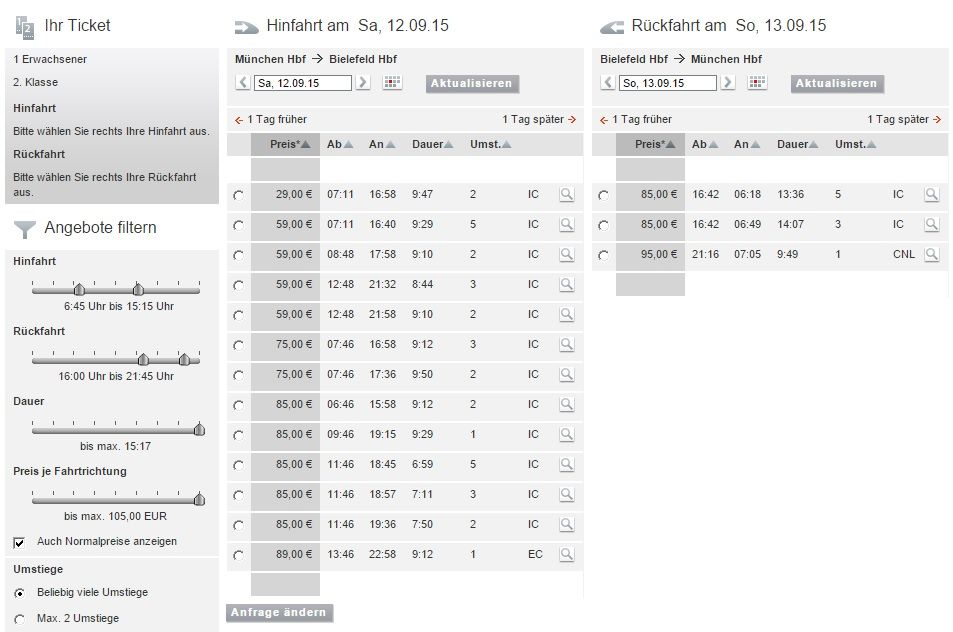
Task: Show details of 29,00 € outbound connection
Action: point(566,194)
